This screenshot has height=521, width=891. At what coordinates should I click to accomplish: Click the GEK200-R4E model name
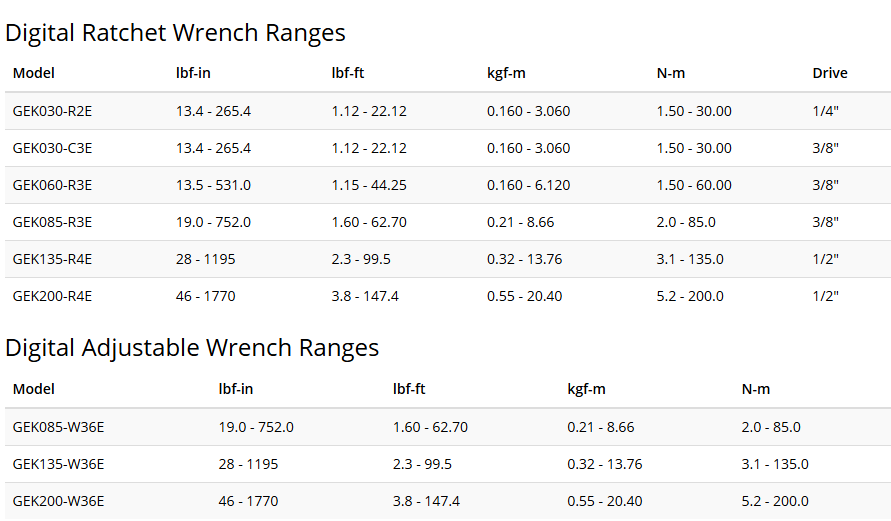(x=52, y=296)
